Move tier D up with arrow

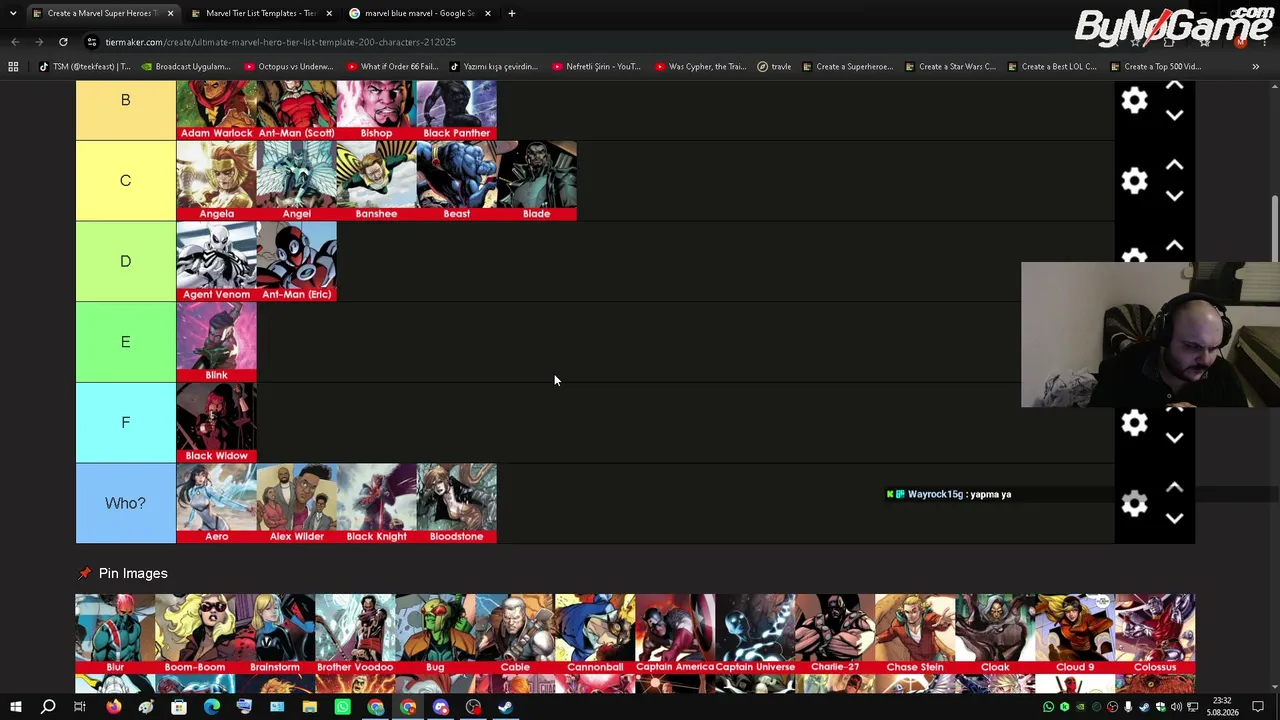point(1175,246)
